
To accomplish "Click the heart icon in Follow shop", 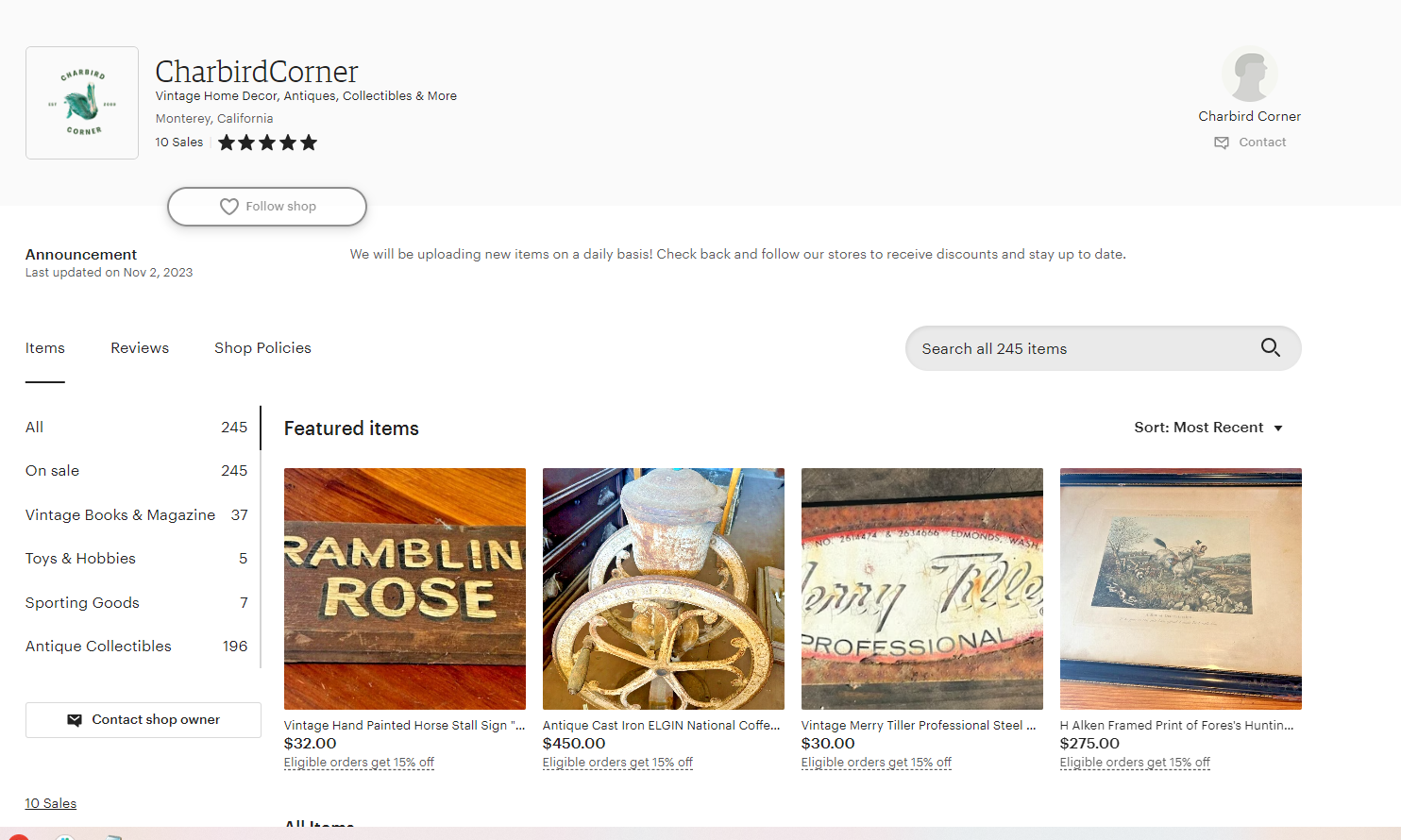I will pyautogui.click(x=229, y=207).
